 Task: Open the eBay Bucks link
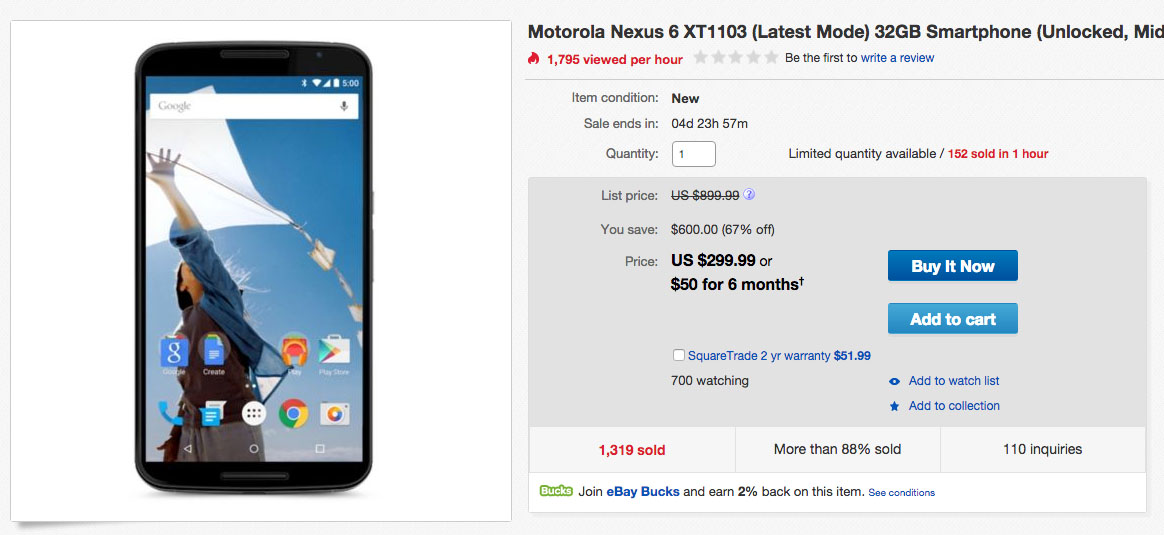[643, 492]
